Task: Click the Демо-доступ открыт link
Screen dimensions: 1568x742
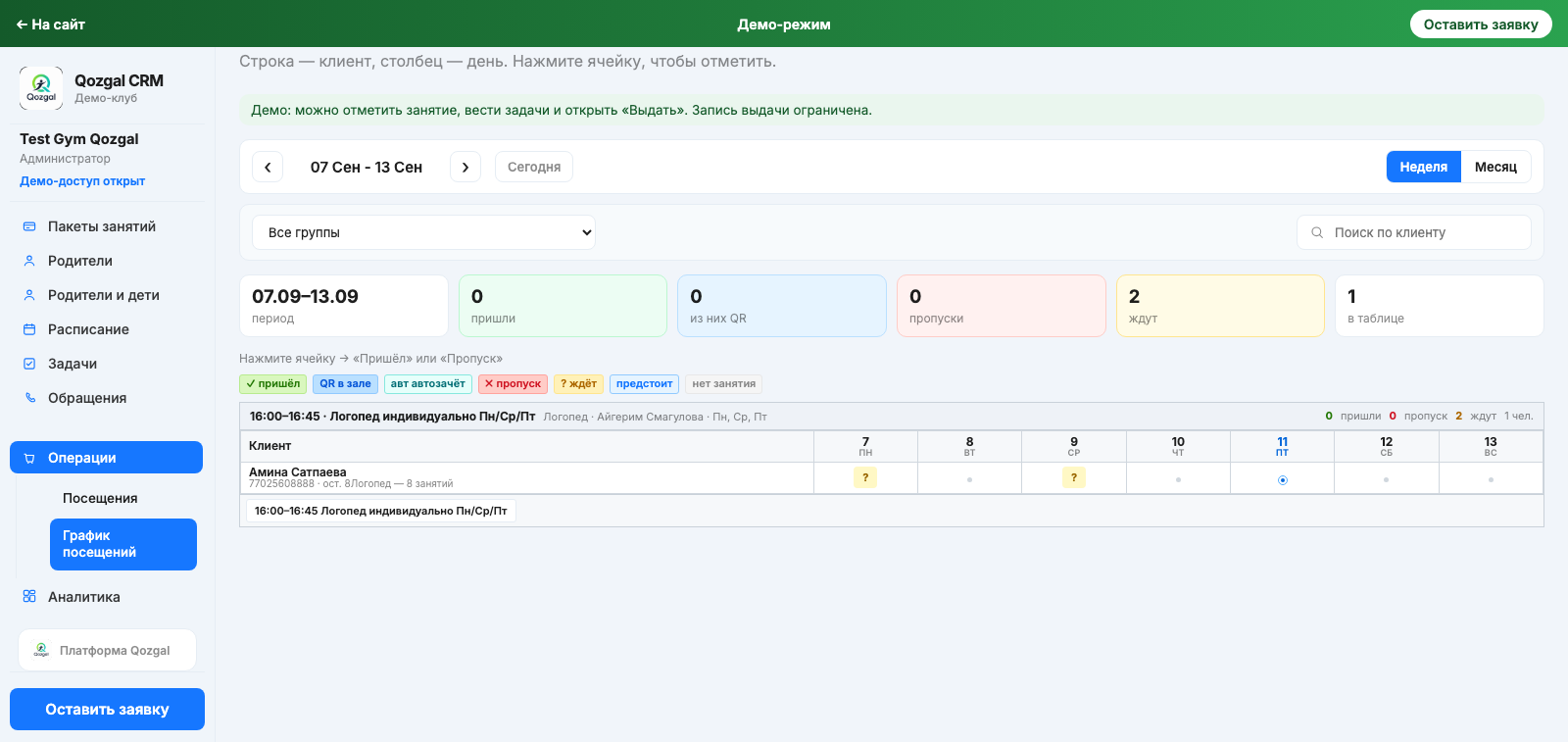Action: (82, 181)
